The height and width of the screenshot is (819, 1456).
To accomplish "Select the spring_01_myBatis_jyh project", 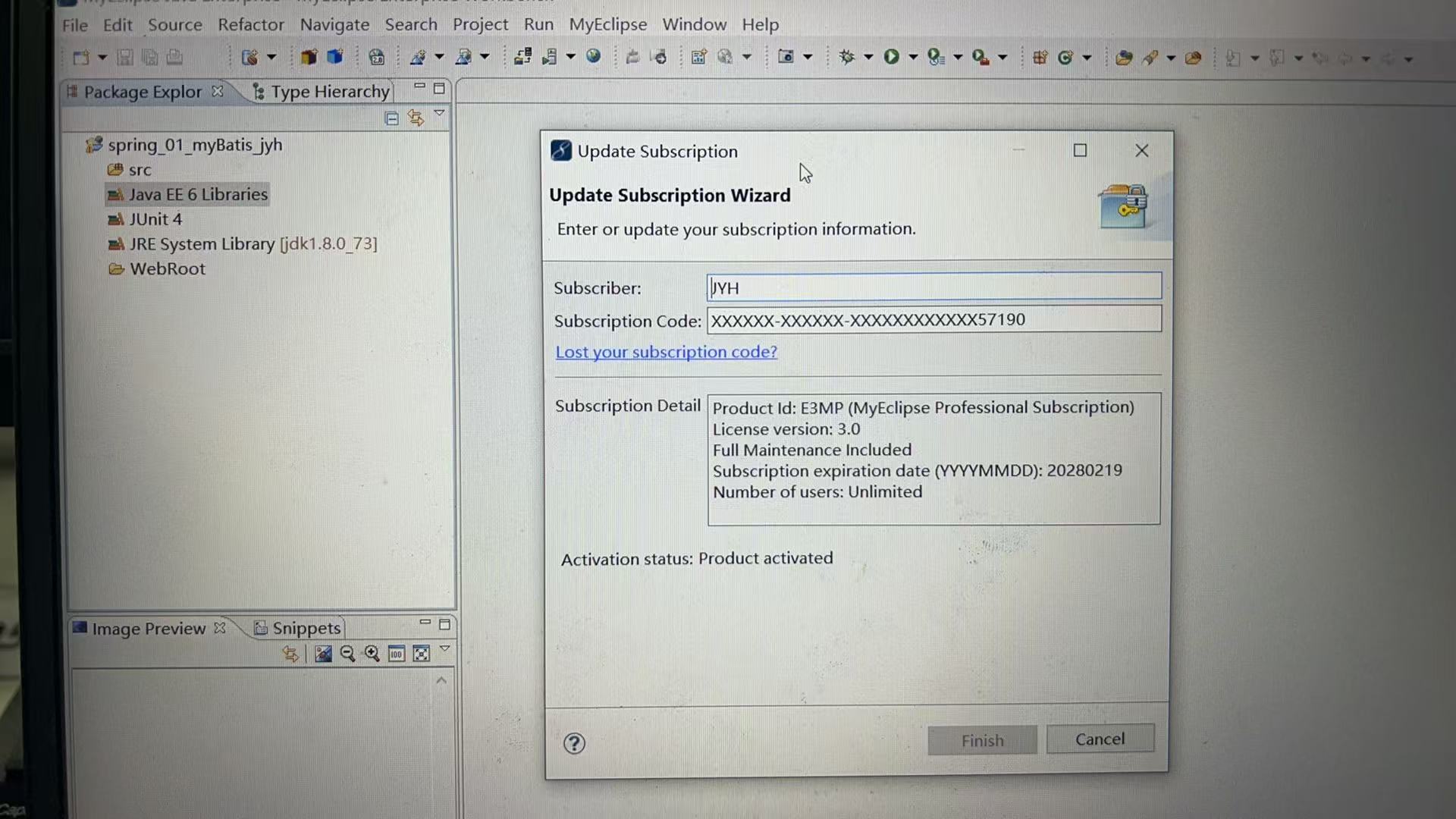I will point(184,144).
